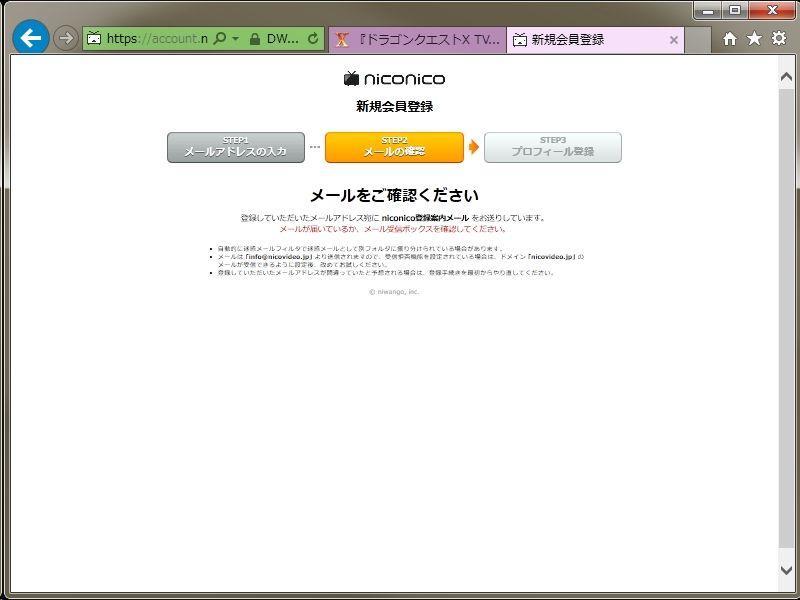This screenshot has width=800, height=600.
Task: Open a new tab with blank tab button
Action: [x=697, y=40]
